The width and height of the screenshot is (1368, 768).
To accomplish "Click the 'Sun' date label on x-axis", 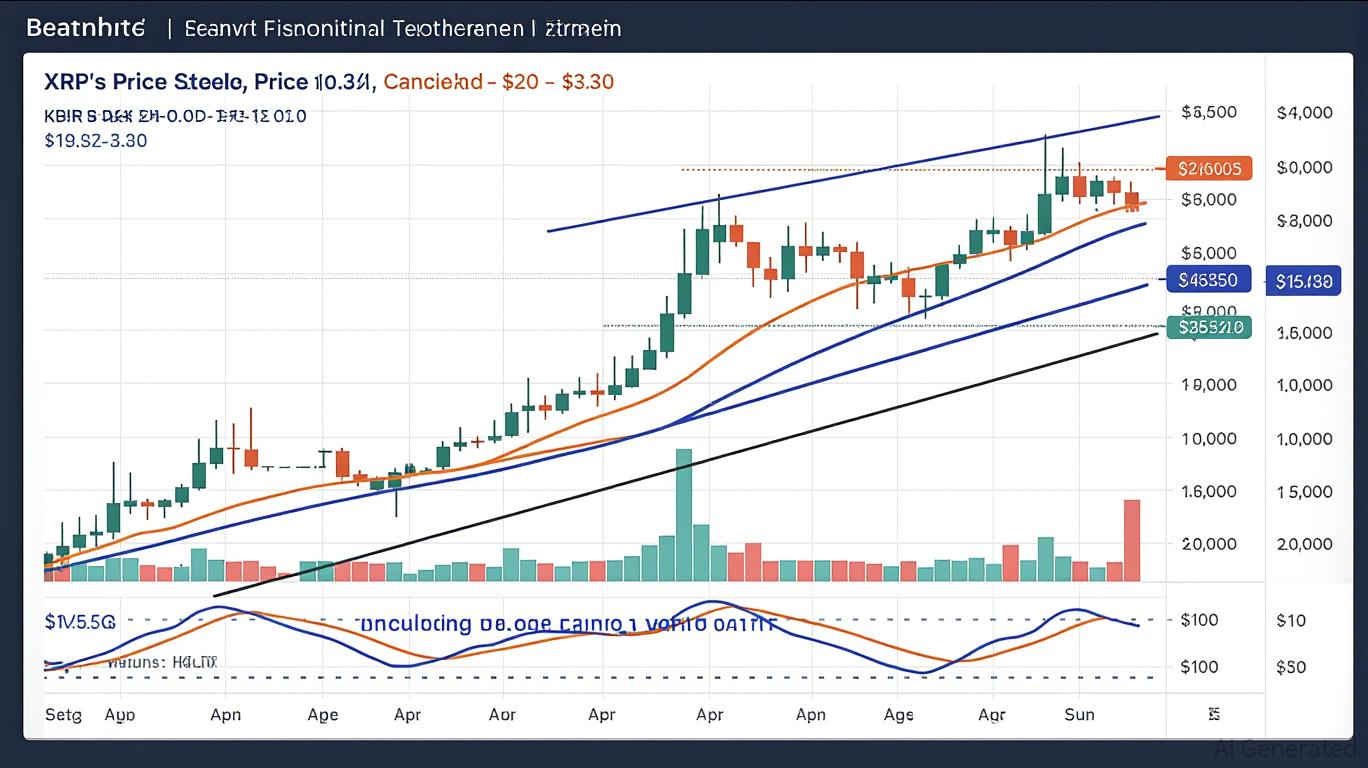I will pyautogui.click(x=1079, y=714).
